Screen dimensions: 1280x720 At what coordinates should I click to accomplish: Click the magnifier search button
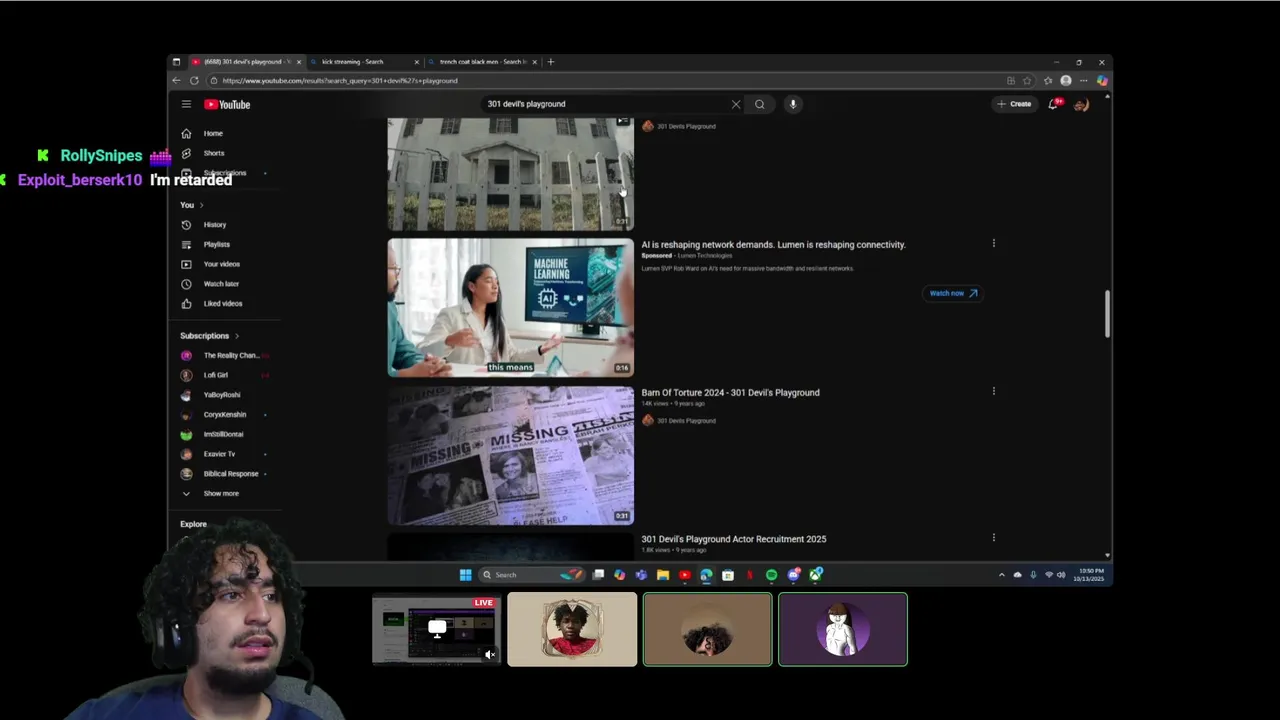click(x=760, y=104)
